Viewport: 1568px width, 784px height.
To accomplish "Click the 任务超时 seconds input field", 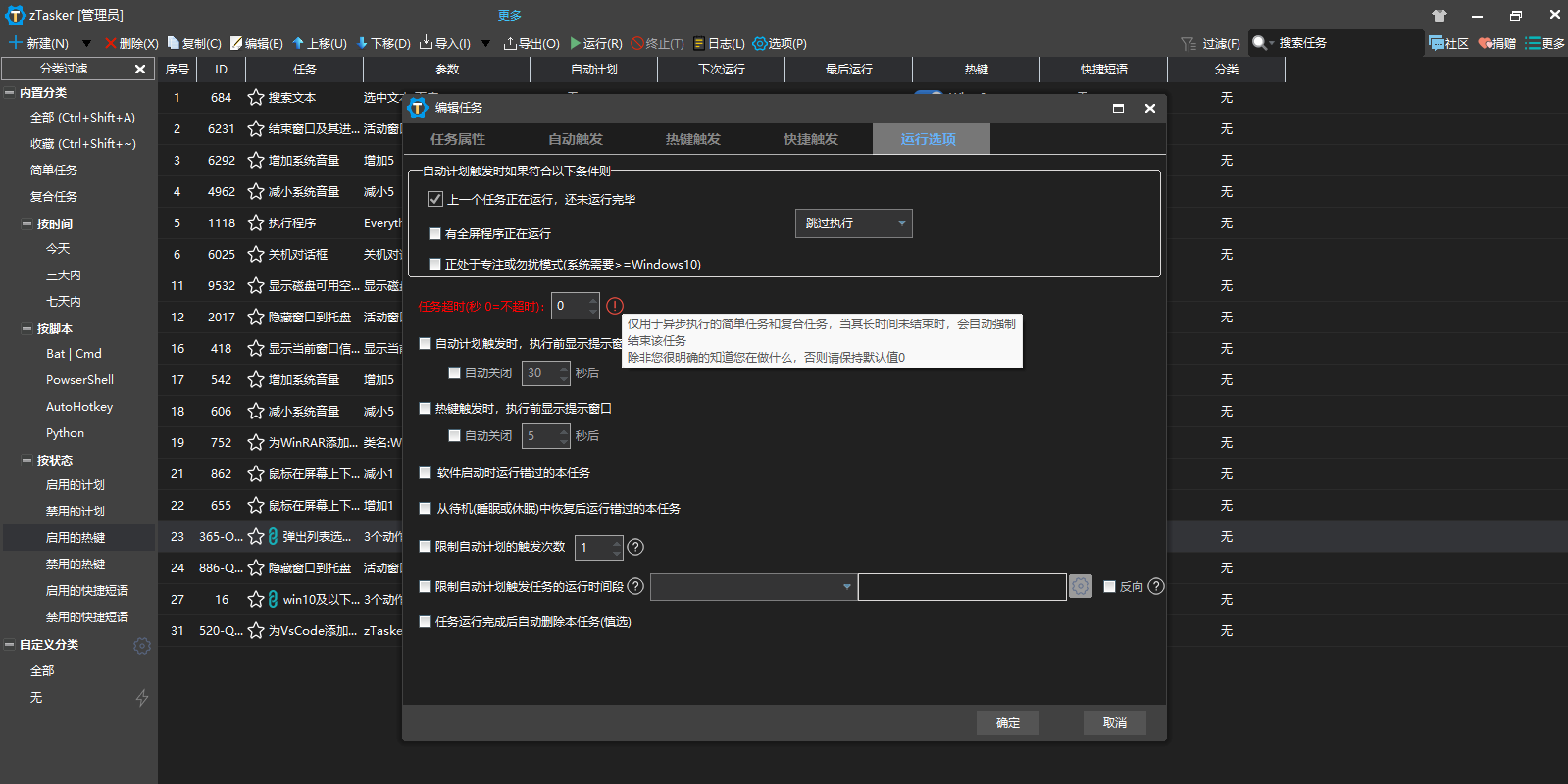I will pos(570,306).
